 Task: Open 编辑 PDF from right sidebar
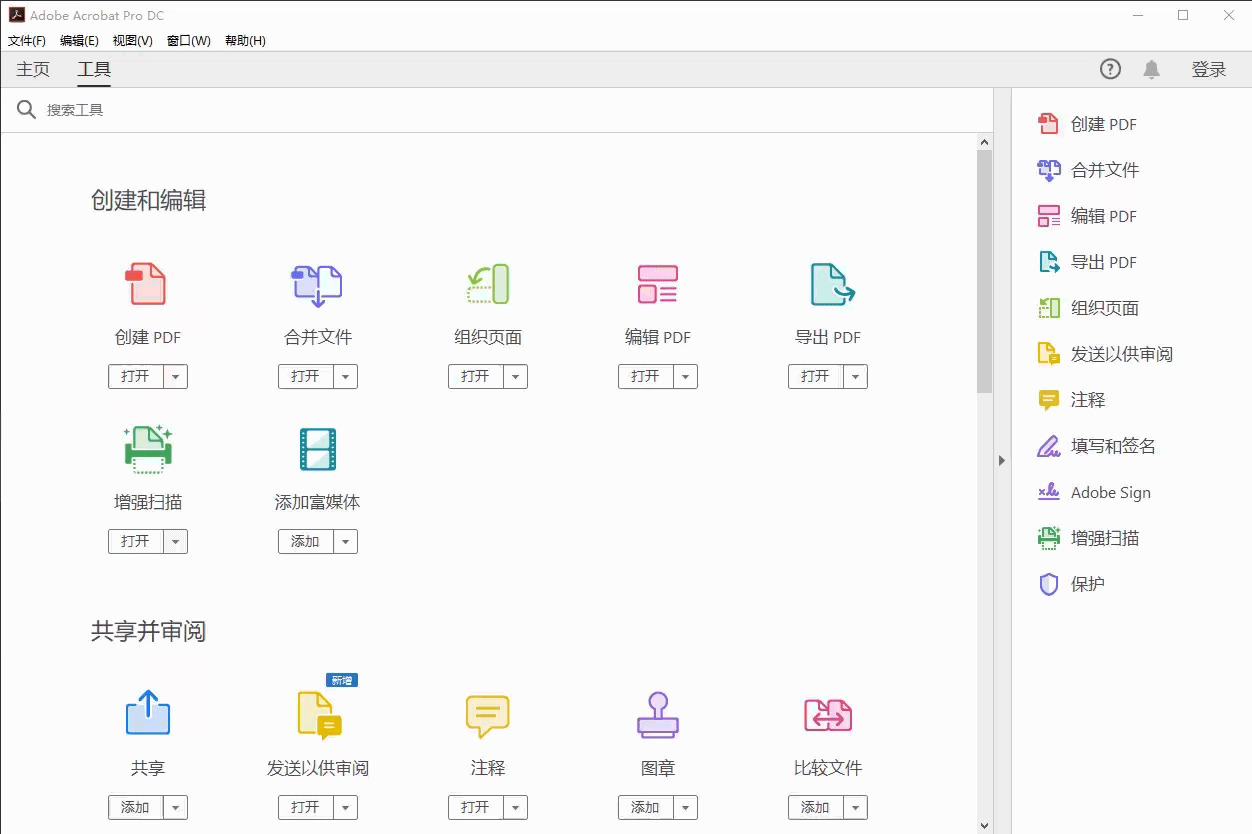click(x=1087, y=216)
